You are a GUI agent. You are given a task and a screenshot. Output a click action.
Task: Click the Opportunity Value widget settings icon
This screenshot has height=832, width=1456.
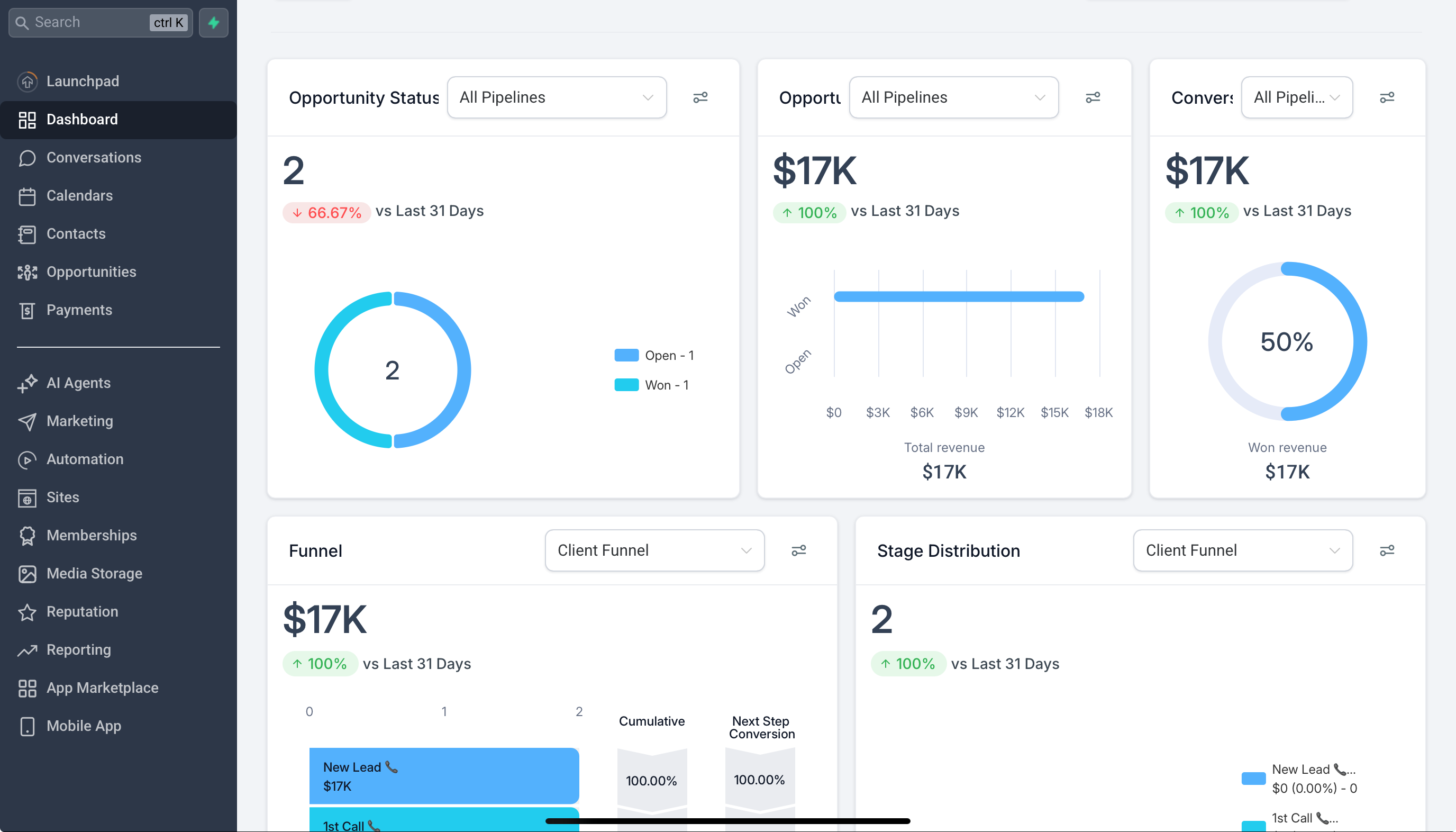click(x=1093, y=98)
